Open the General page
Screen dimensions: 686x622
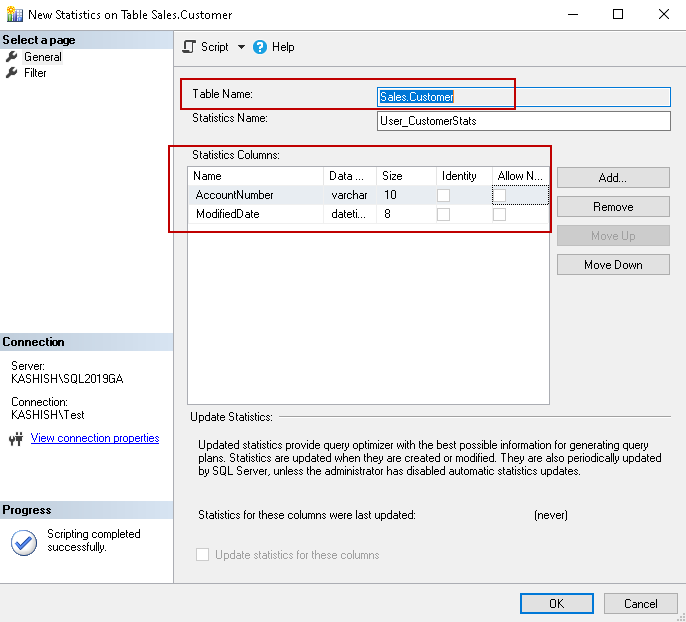click(42, 57)
